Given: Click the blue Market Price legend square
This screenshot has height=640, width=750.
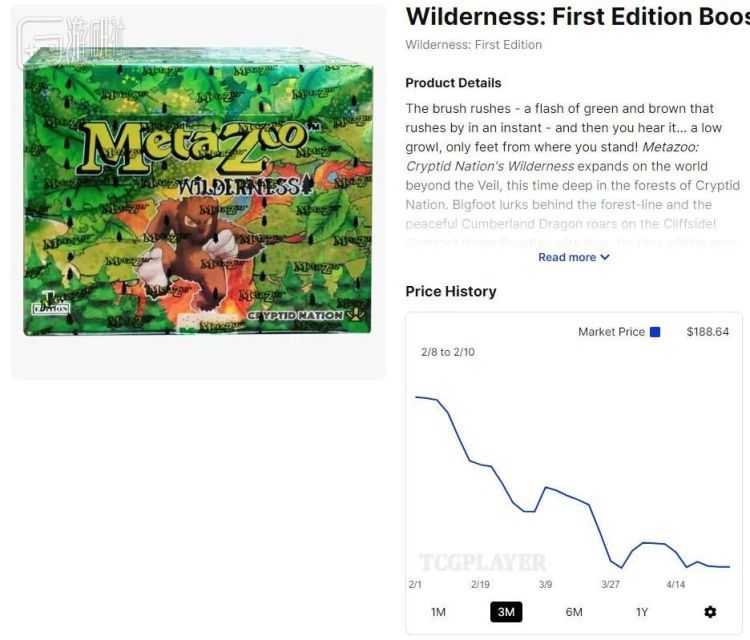Looking at the screenshot, I should [x=655, y=332].
